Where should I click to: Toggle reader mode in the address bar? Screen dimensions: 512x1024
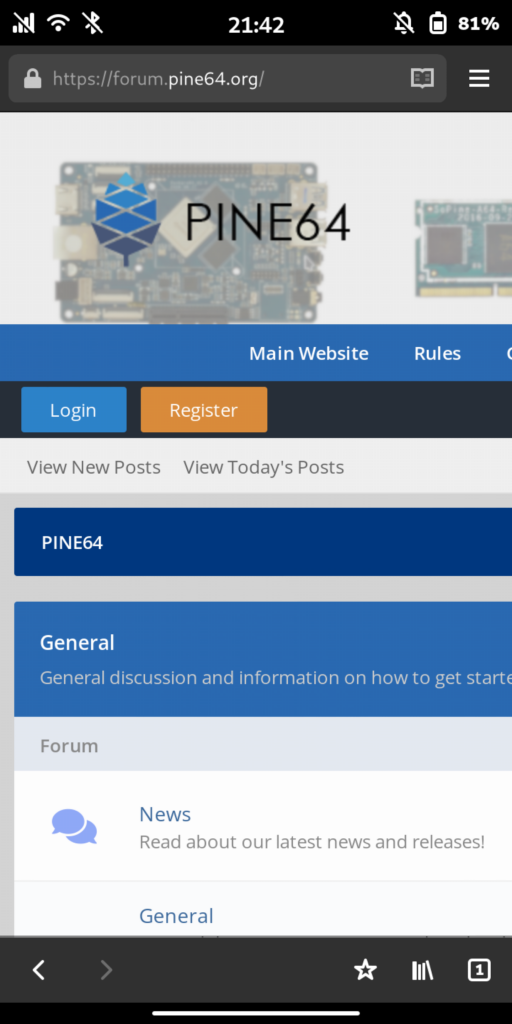422,79
